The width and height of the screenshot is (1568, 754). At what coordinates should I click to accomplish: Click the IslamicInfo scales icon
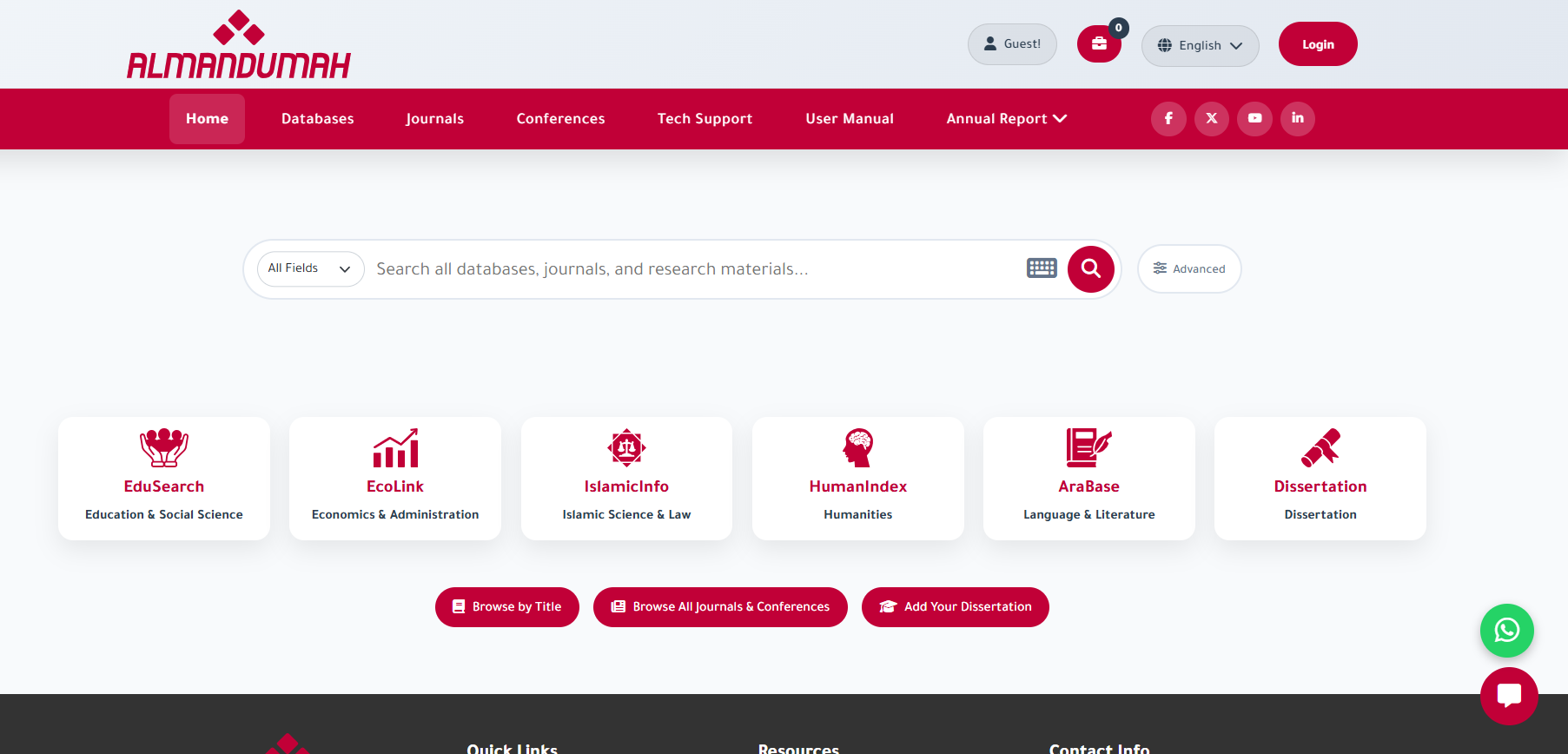626,448
